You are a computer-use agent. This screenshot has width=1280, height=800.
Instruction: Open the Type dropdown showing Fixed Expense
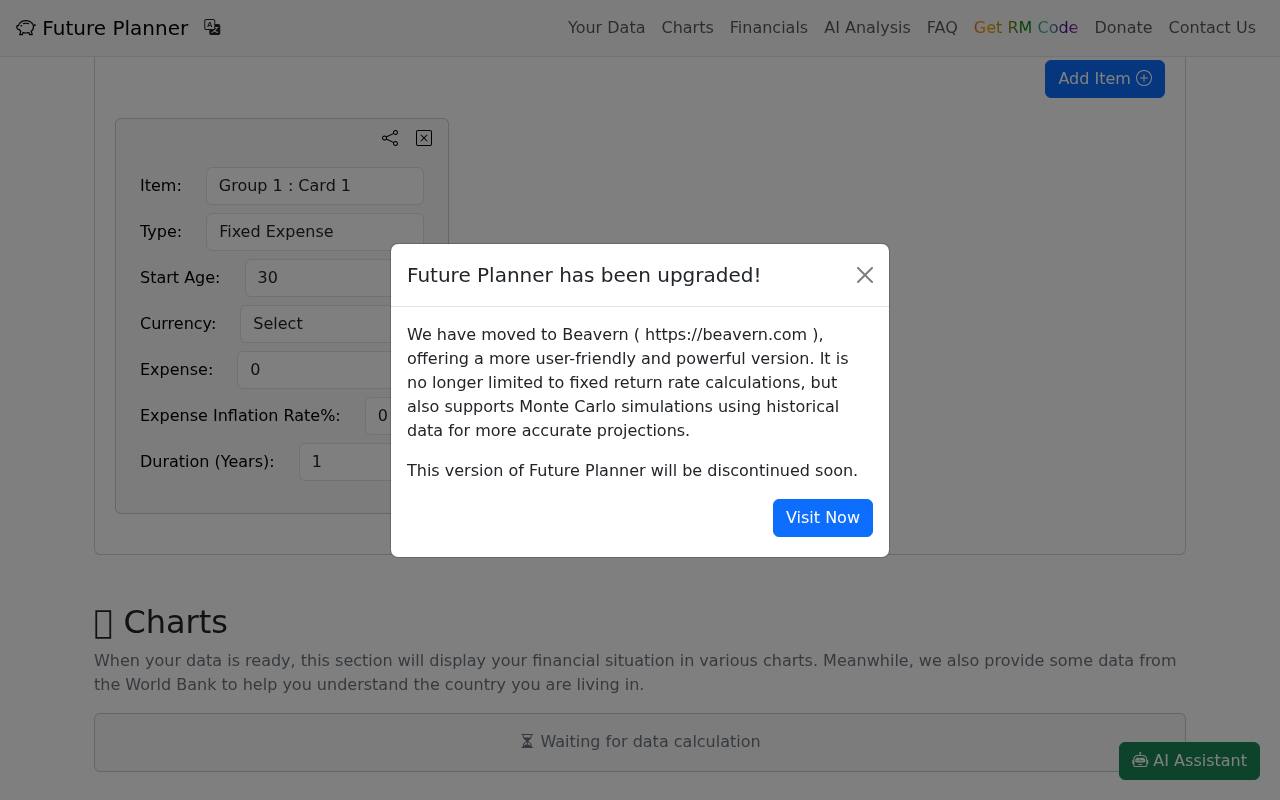click(x=315, y=232)
